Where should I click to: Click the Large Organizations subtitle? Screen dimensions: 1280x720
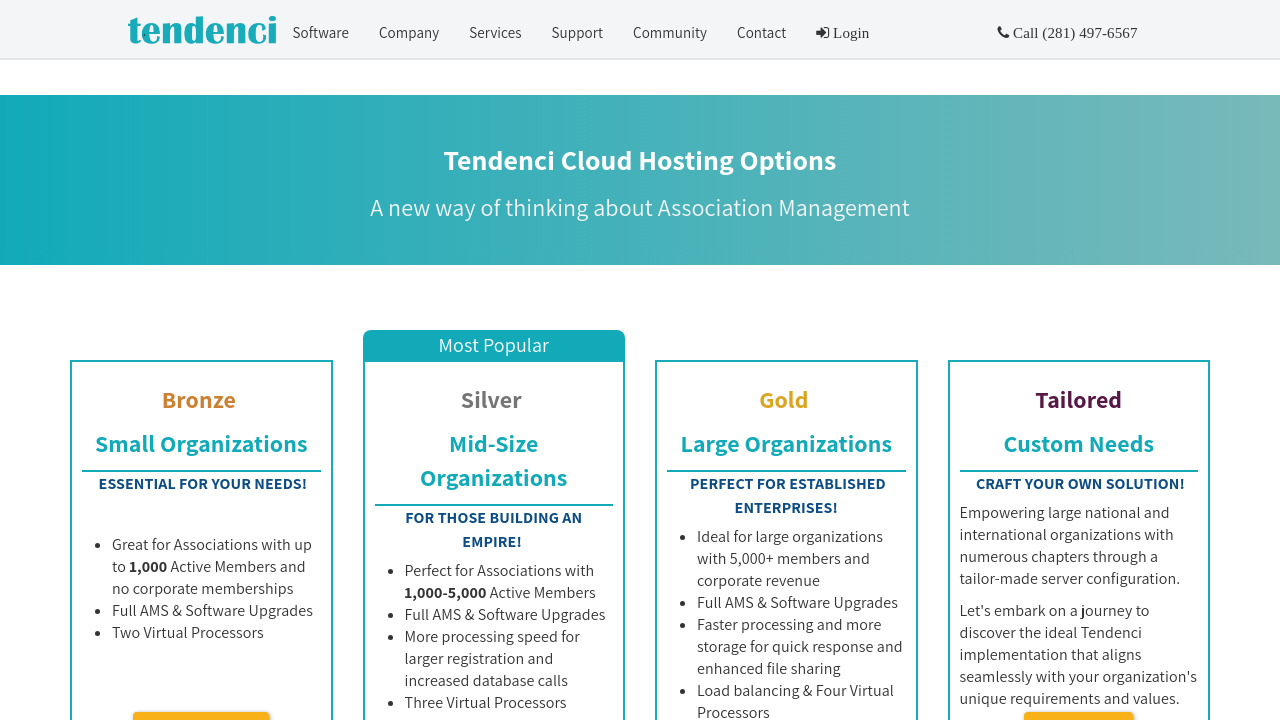[x=786, y=444]
